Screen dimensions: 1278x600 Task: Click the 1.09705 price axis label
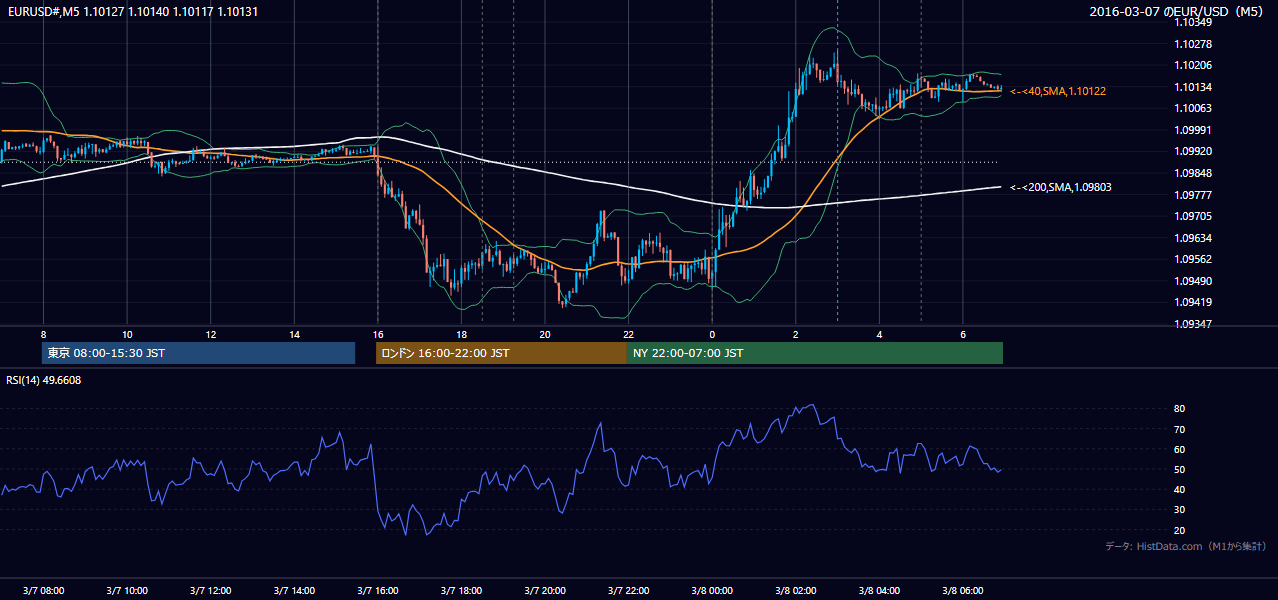click(1193, 216)
